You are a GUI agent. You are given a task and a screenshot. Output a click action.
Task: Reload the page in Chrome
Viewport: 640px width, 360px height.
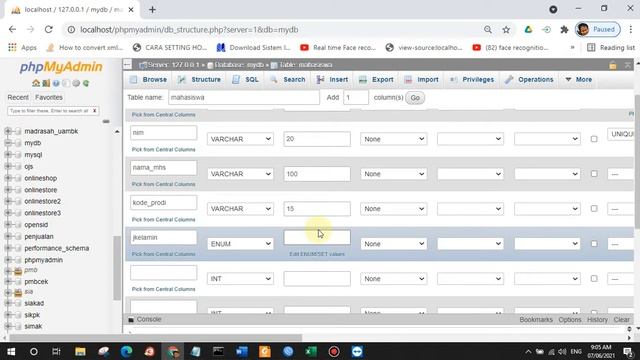click(x=49, y=29)
